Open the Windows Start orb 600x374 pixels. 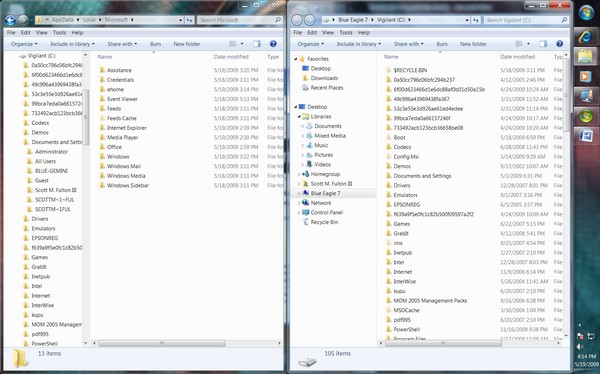coord(586,13)
